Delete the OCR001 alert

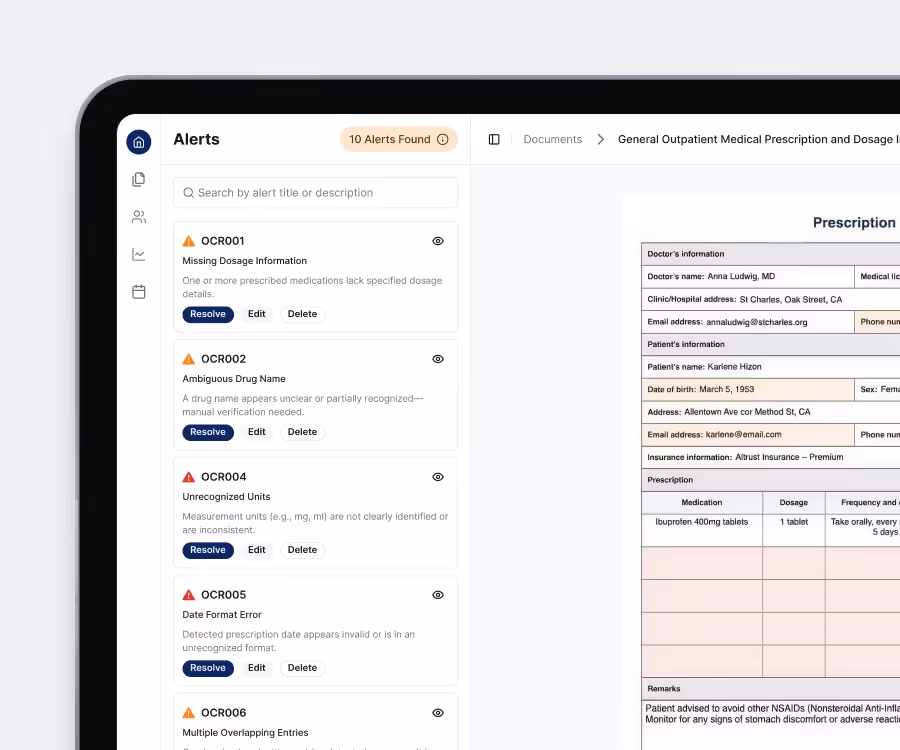pyautogui.click(x=302, y=314)
